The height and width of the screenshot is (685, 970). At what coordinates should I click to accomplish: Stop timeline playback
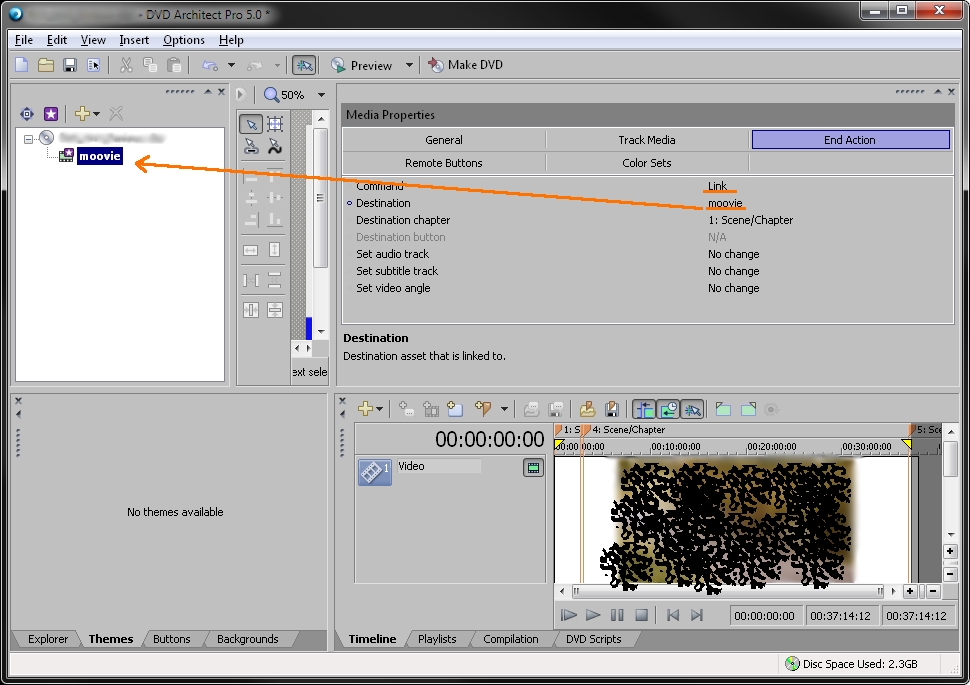coord(642,615)
